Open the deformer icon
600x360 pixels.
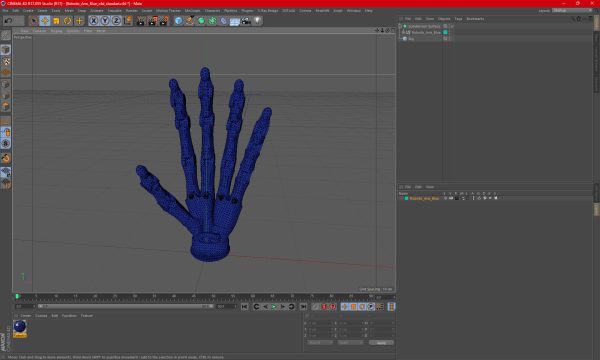pos(223,21)
